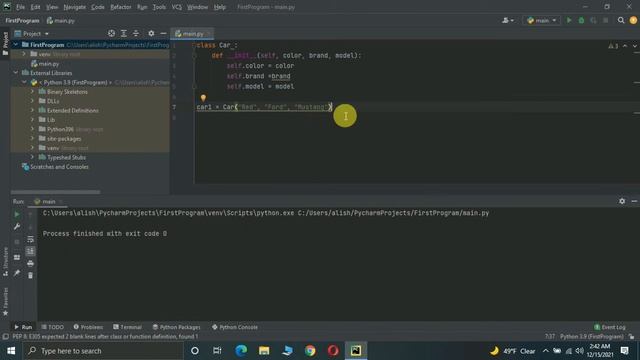Screen dimensions: 640x360
Task: Go to next highlighted error arrow
Action: click(634, 46)
